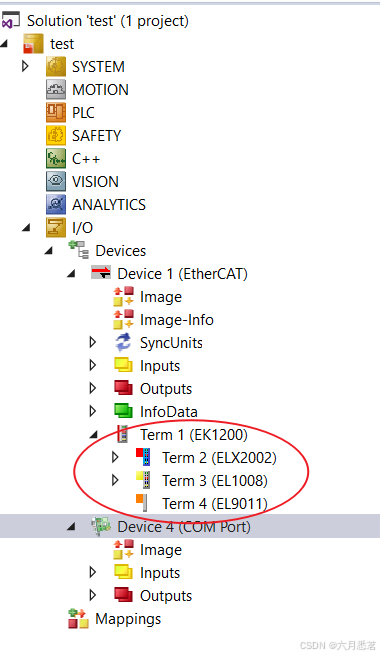Select the "Term 2 (ELX2002)" label
Image resolution: width=380 pixels, height=657 pixels.
(220, 458)
